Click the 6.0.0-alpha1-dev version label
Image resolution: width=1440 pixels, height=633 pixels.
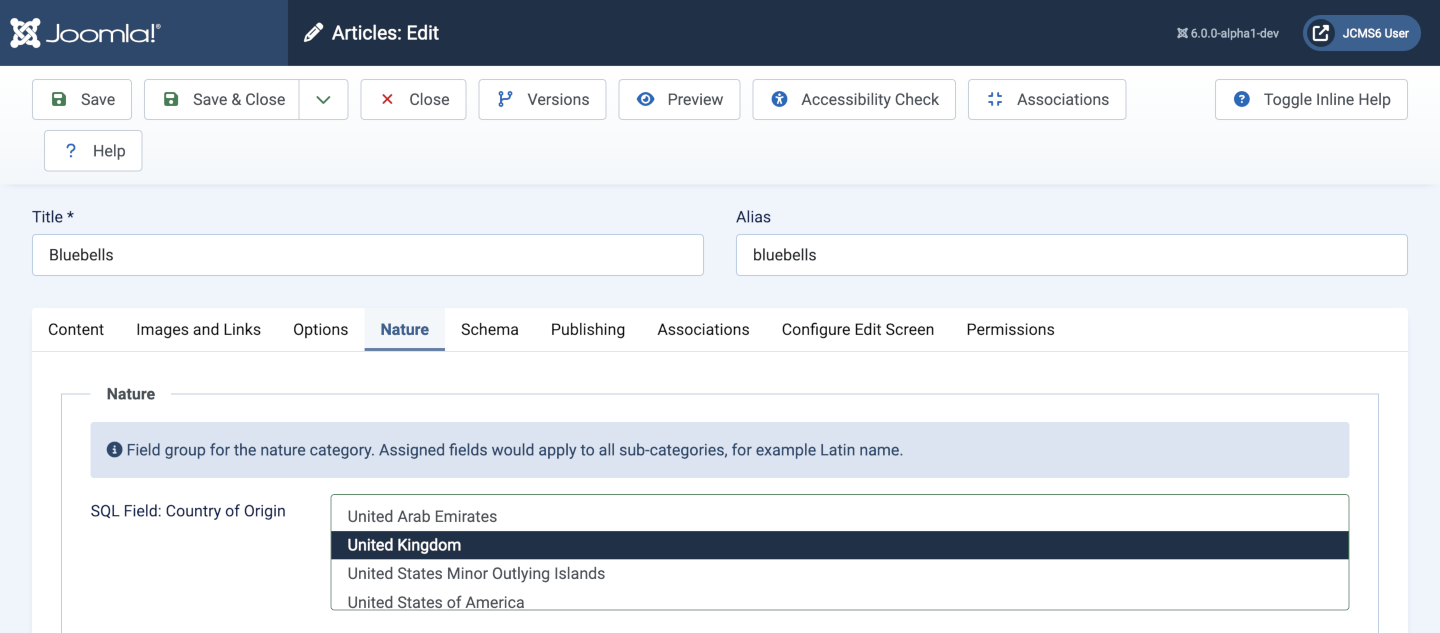pos(1227,33)
